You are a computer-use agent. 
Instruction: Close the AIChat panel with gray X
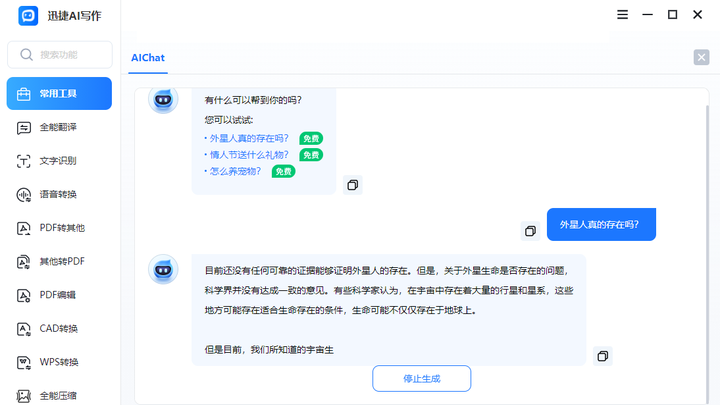701,57
